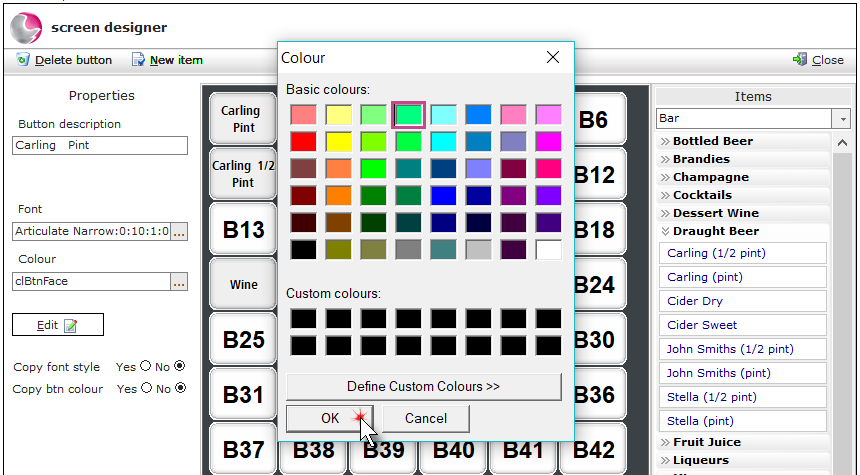Select the Wine layout button
This screenshot has height=475, width=860.
pyautogui.click(x=244, y=284)
